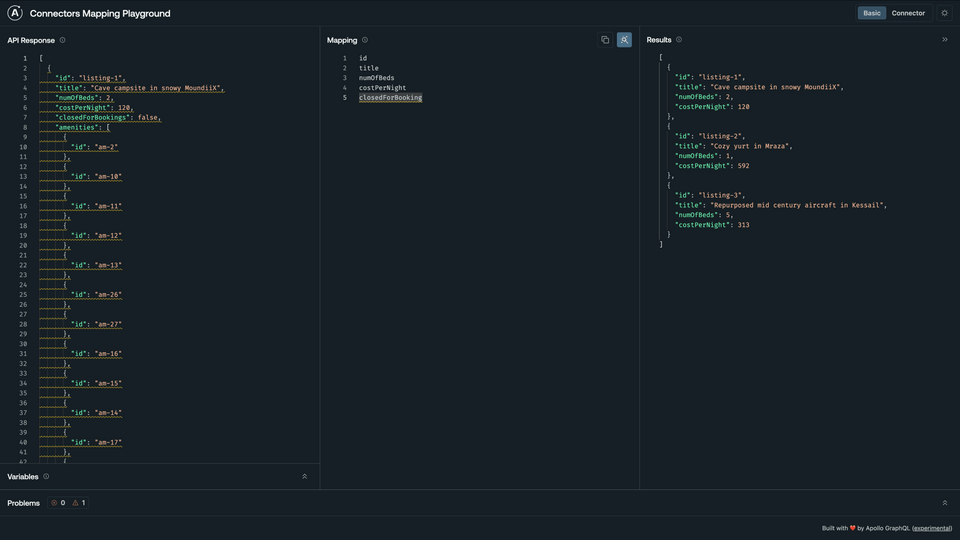The width and height of the screenshot is (960, 540).
Task: Collapse the Results panel with double chevron
Action: (x=945, y=40)
